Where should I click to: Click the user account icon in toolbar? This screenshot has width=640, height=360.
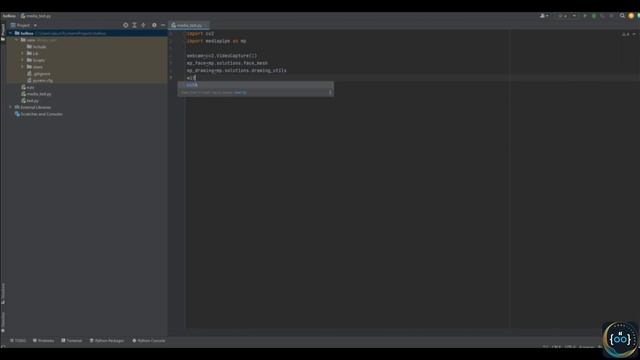[x=544, y=16]
